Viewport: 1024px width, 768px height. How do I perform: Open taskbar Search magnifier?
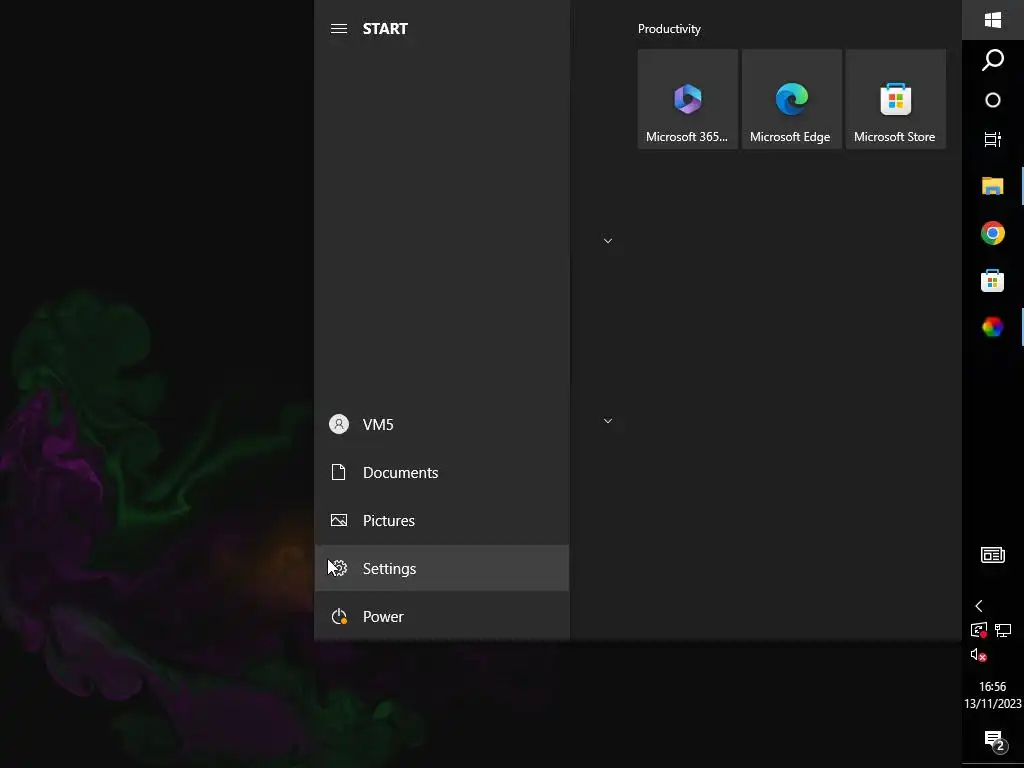[x=993, y=60]
